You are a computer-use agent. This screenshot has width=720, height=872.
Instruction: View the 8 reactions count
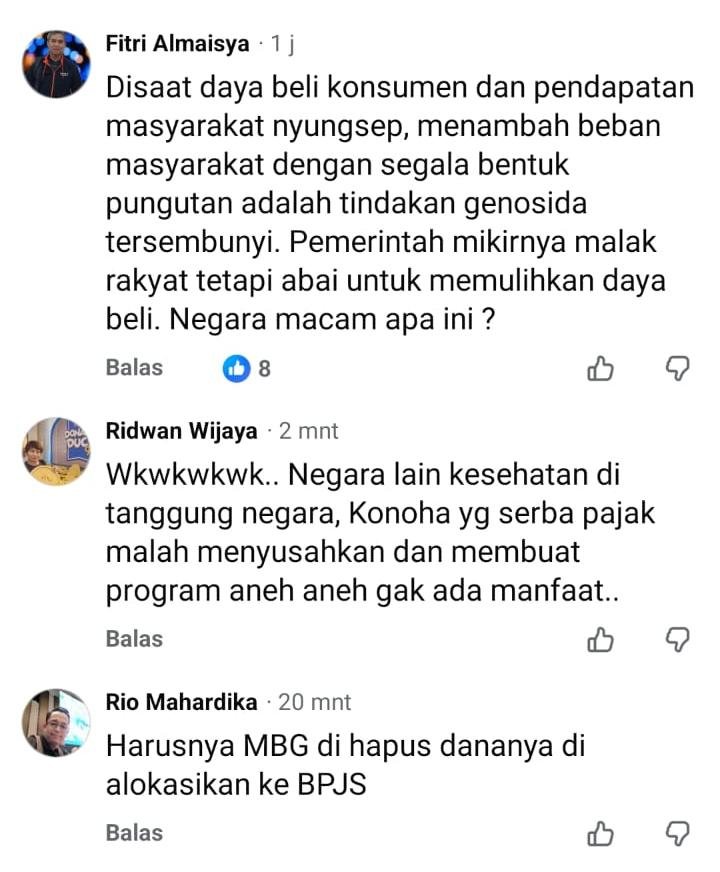265,369
